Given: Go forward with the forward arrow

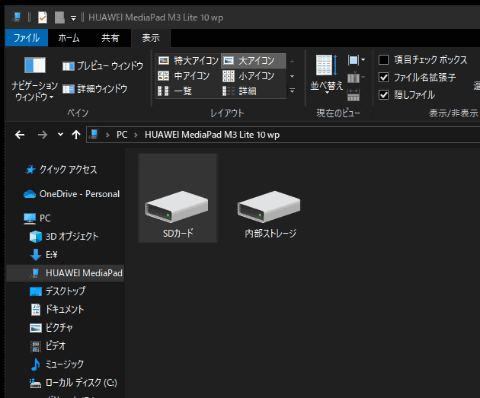Looking at the screenshot, I should tap(42, 135).
